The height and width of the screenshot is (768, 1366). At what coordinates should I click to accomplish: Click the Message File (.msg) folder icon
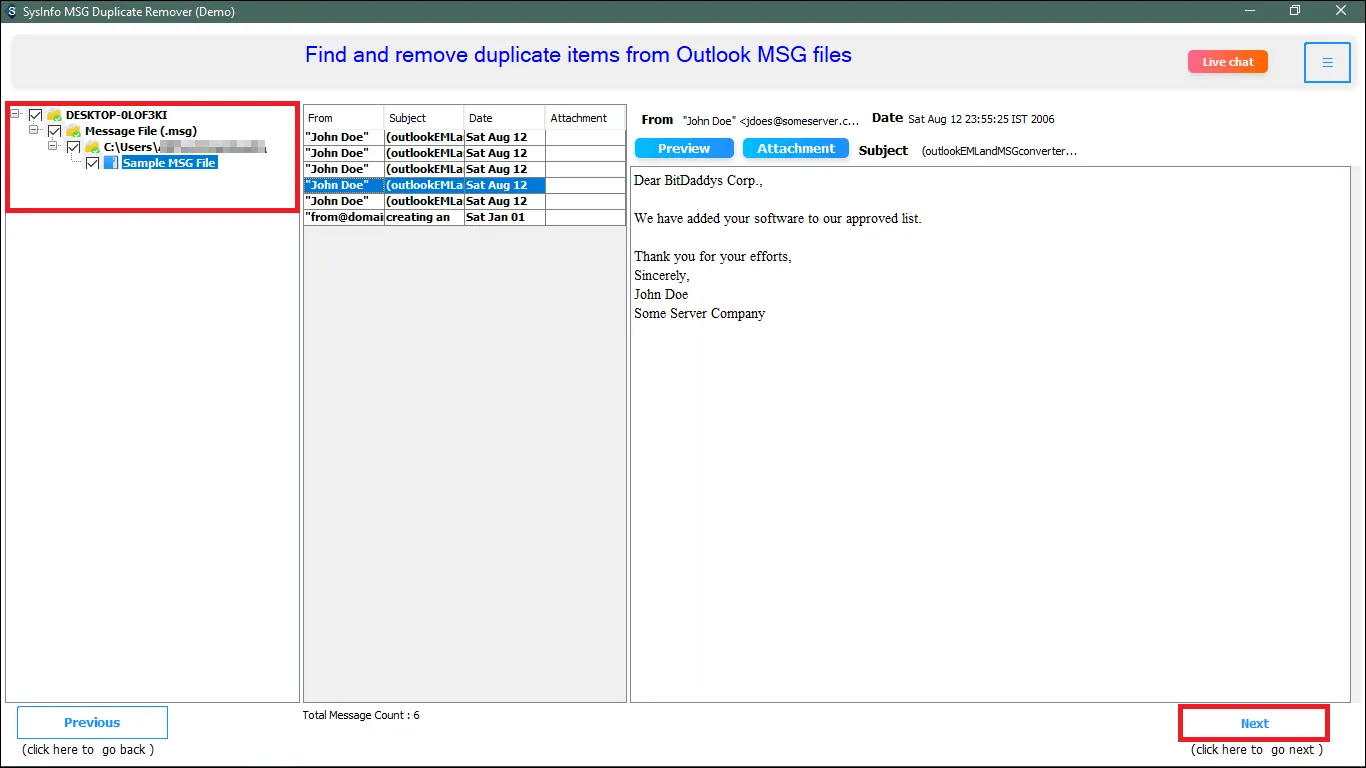(73, 131)
